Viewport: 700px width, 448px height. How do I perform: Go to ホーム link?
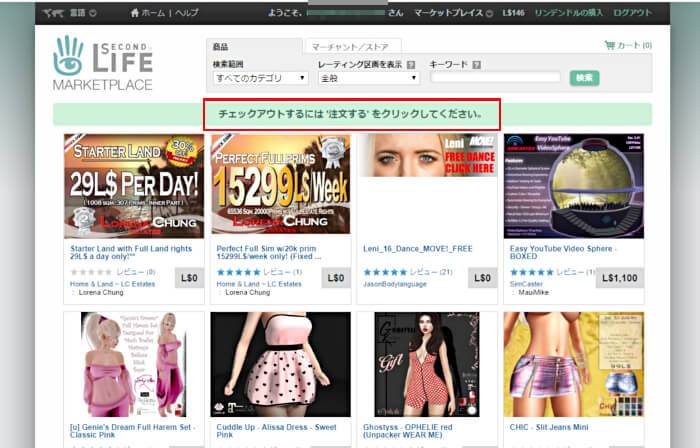153,13
